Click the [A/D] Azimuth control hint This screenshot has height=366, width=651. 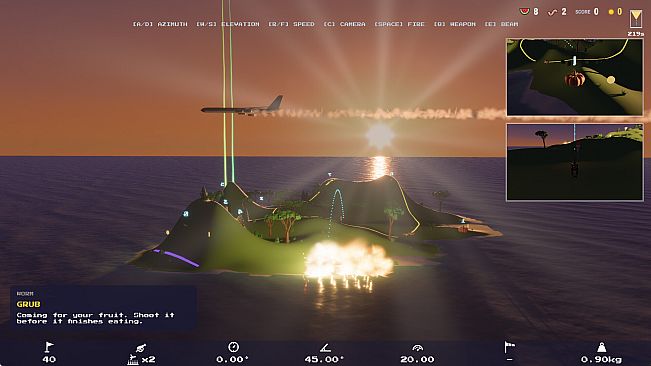[160, 24]
